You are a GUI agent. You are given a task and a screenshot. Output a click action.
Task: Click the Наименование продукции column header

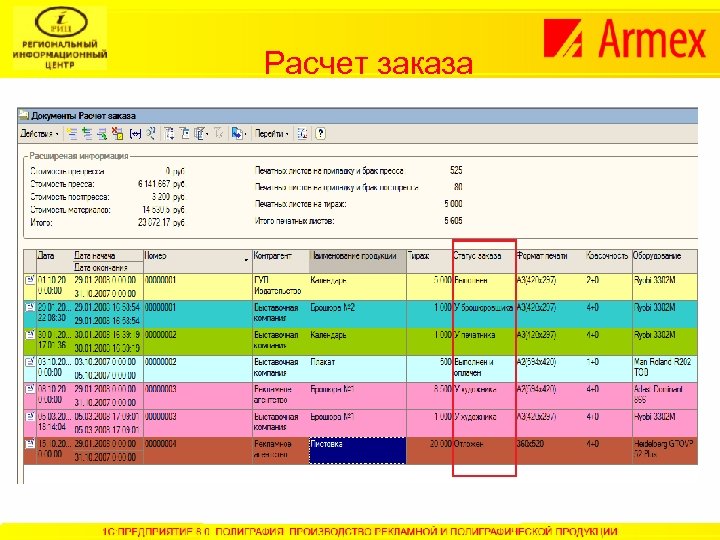point(358,261)
